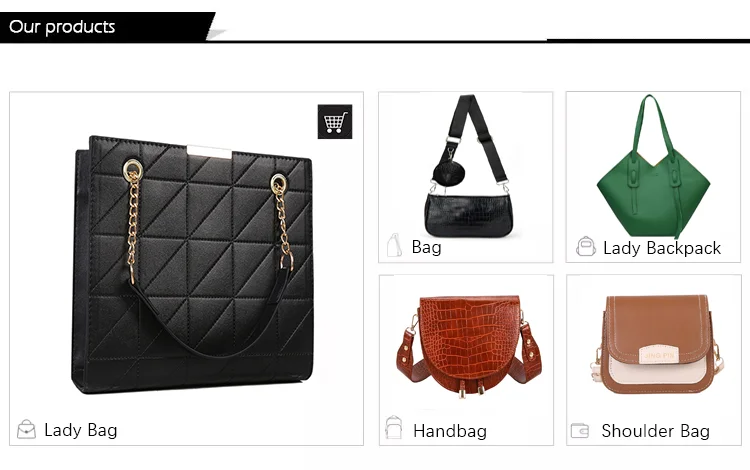This screenshot has height=470, width=750.
Task: Open the Lady Bag category link
Action: pos(81,430)
